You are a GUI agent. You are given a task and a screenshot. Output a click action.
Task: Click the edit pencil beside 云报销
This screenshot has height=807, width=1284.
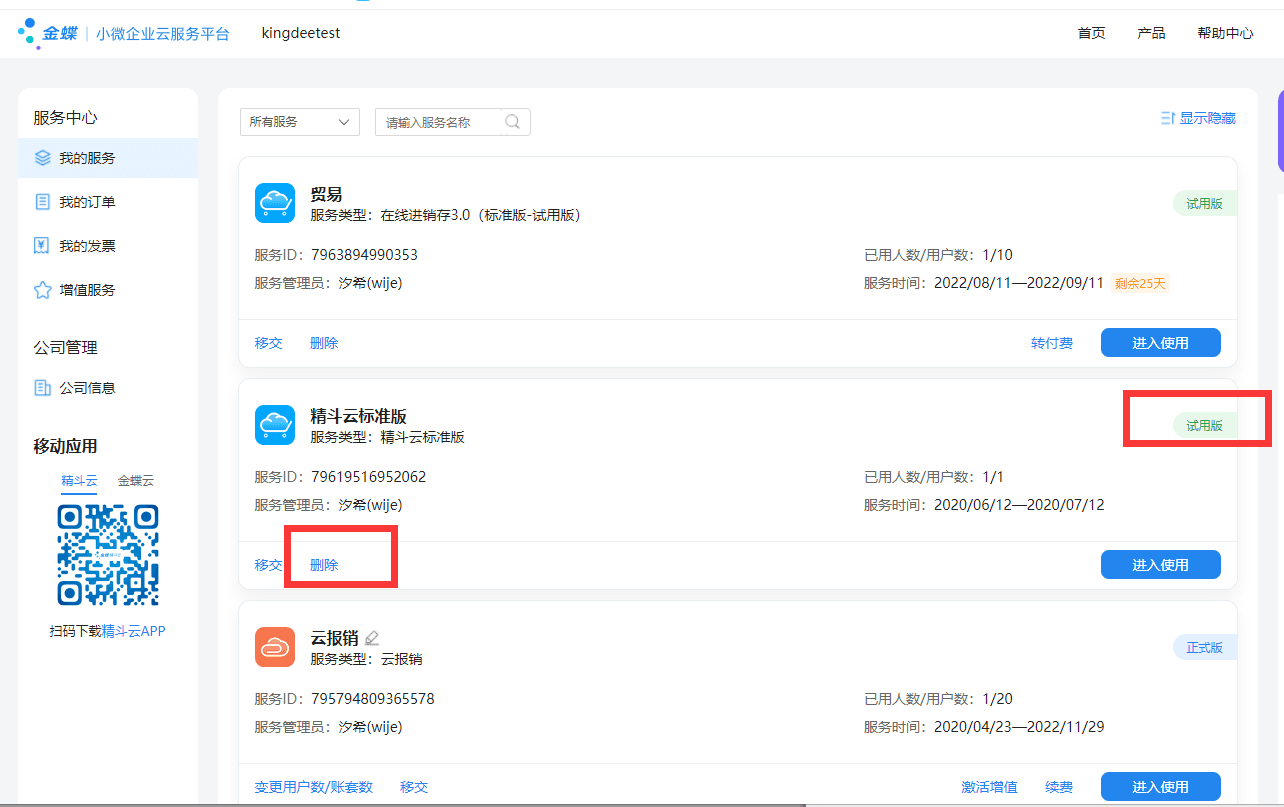pos(372,638)
